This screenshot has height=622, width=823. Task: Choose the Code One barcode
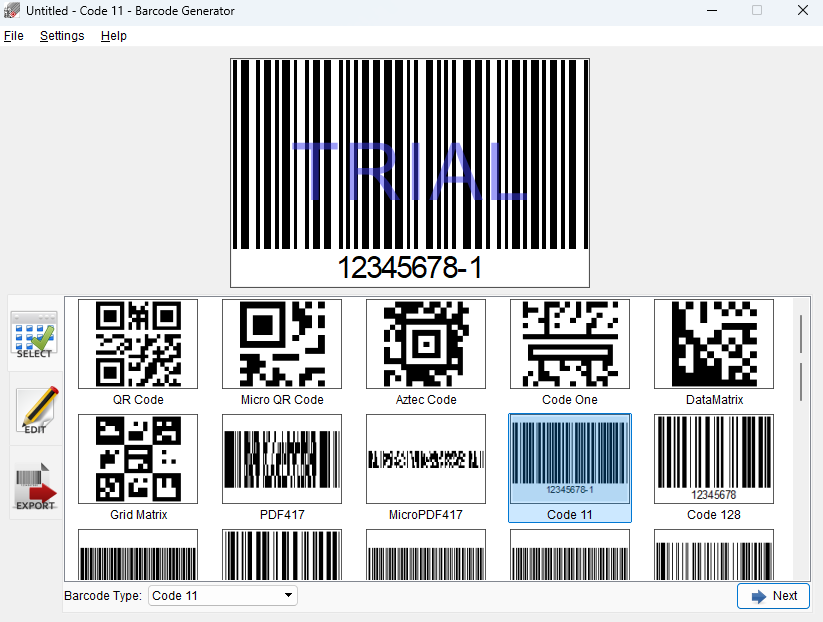(570, 344)
